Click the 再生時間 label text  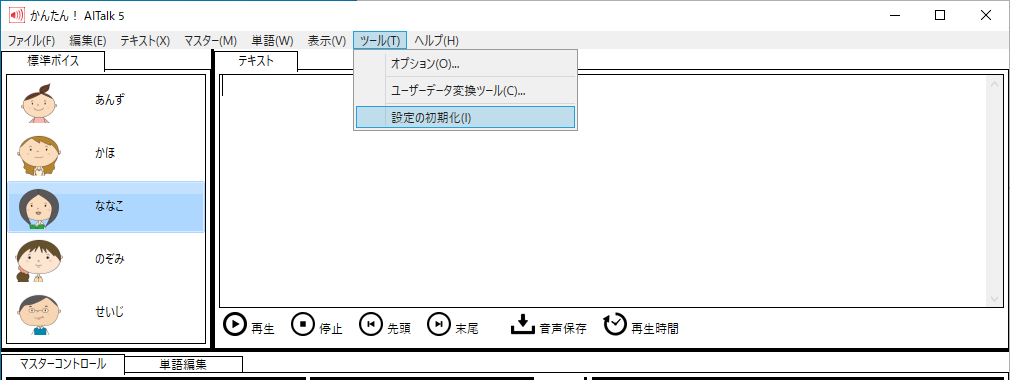click(x=655, y=329)
